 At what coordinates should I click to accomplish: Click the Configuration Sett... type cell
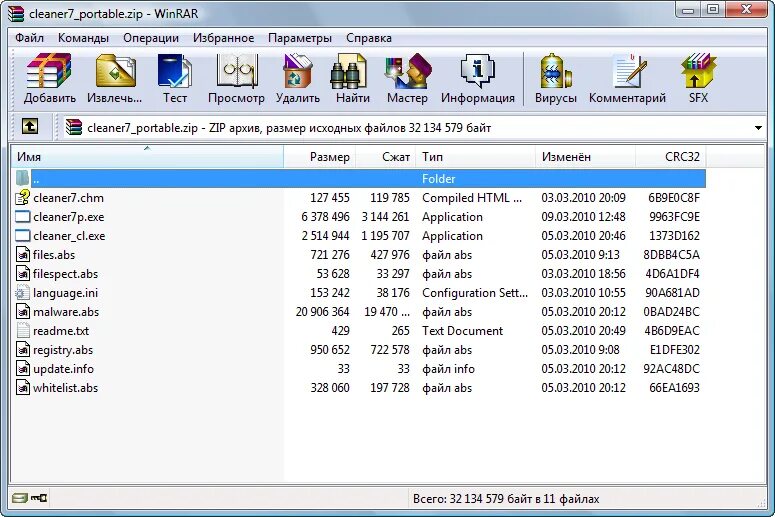[x=474, y=293]
